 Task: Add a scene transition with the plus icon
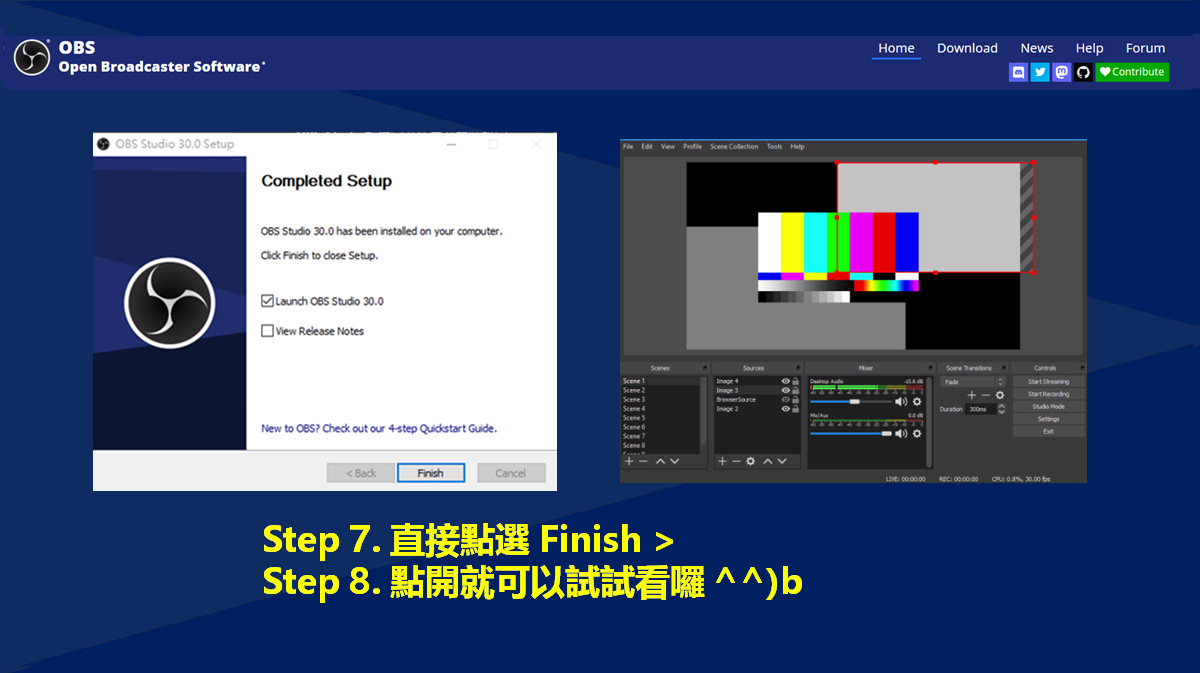tap(971, 395)
